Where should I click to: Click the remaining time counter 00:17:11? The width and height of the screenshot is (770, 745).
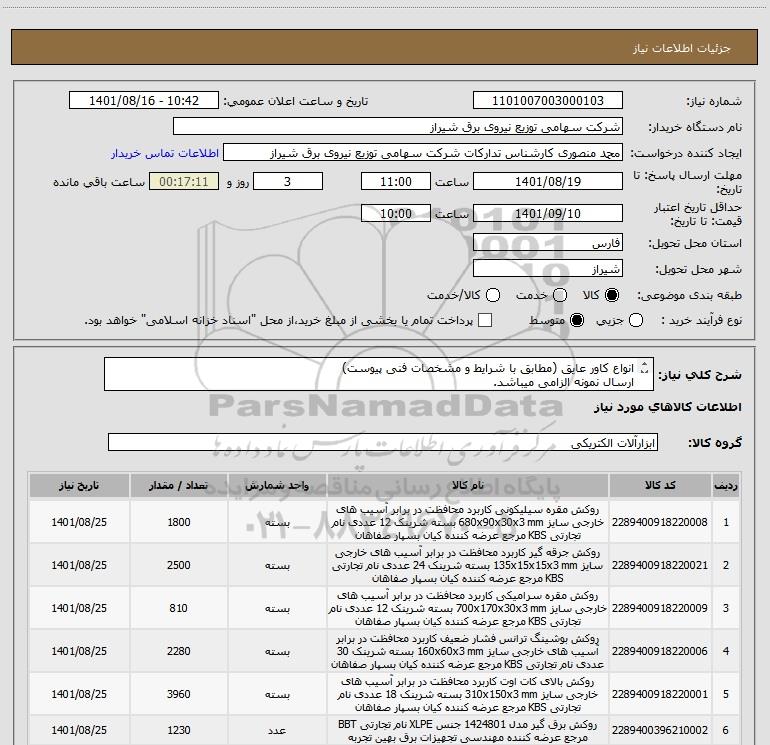point(184,181)
